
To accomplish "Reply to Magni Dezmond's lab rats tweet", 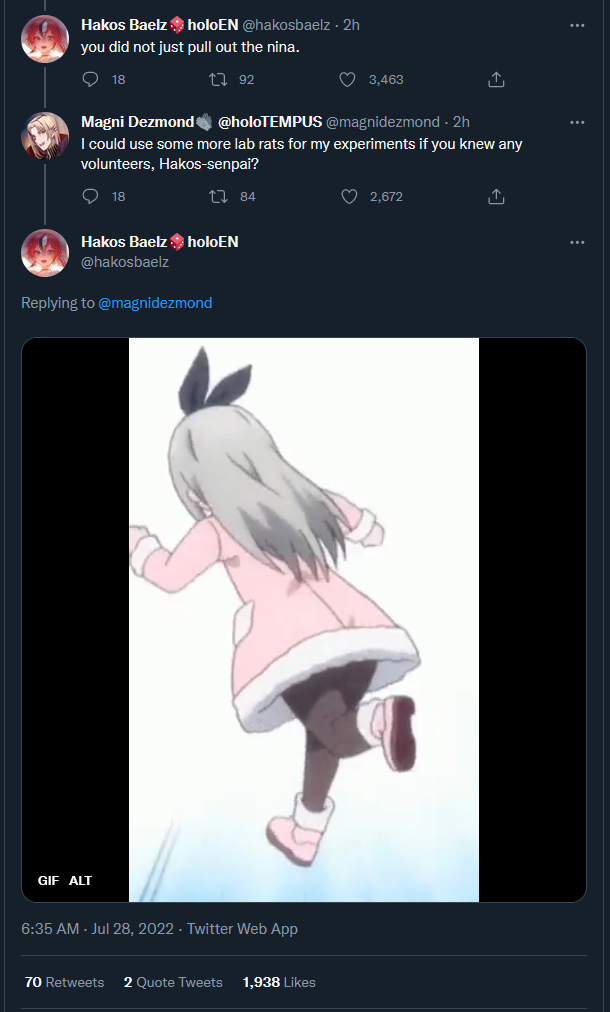I will [x=90, y=196].
